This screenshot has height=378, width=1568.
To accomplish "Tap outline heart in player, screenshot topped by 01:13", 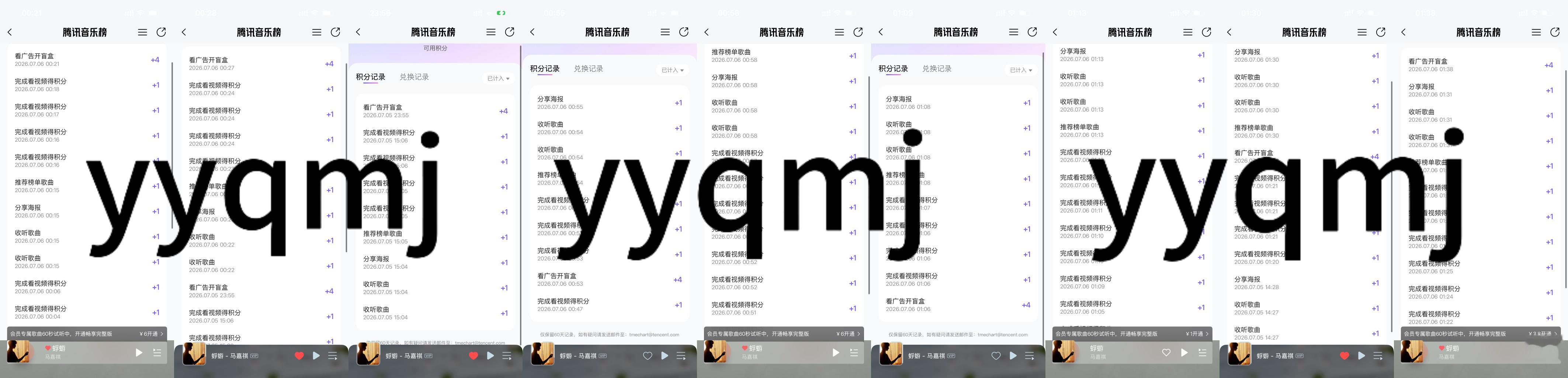I will 1166,353.
